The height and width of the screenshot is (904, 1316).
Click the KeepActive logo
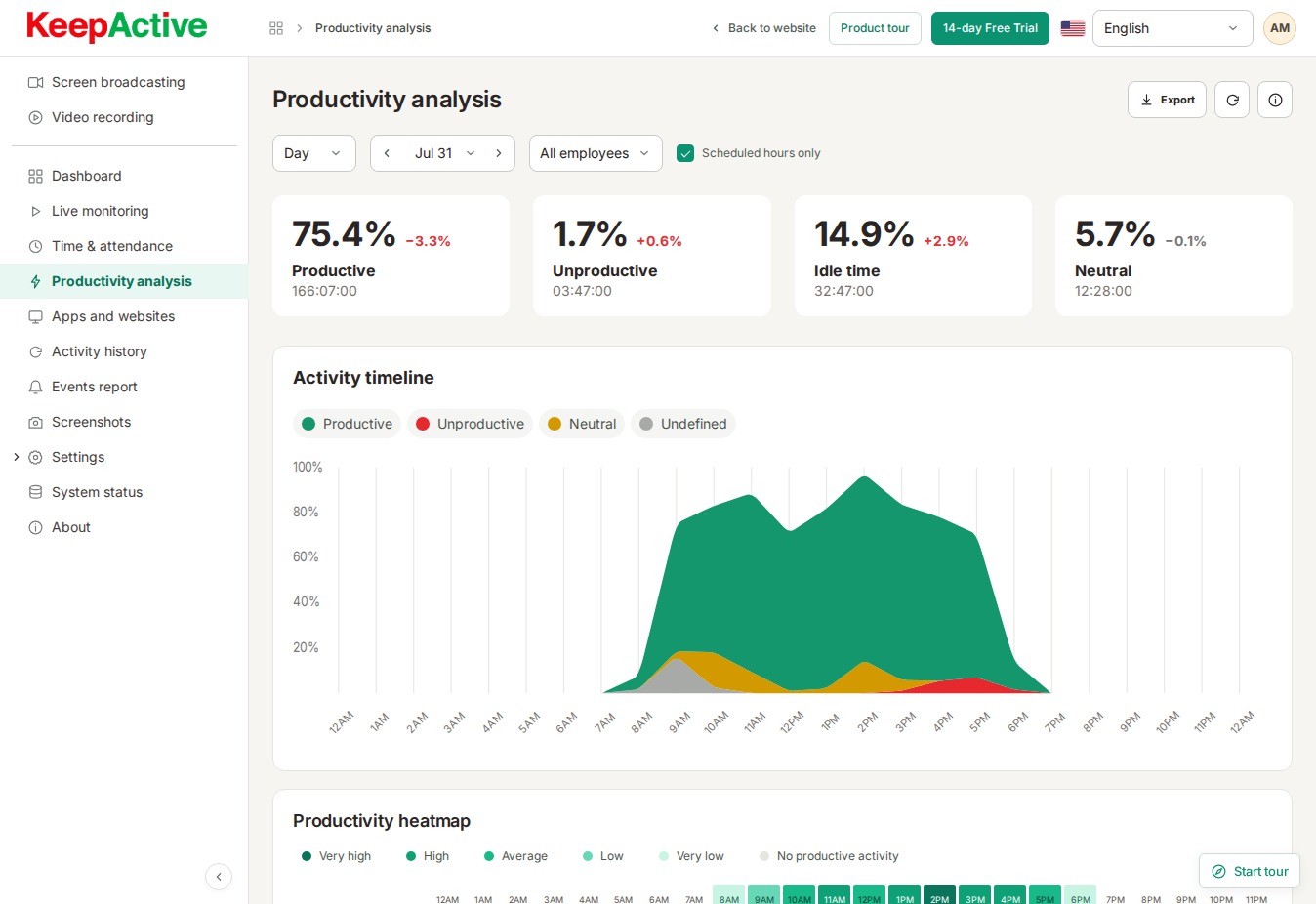click(x=117, y=26)
